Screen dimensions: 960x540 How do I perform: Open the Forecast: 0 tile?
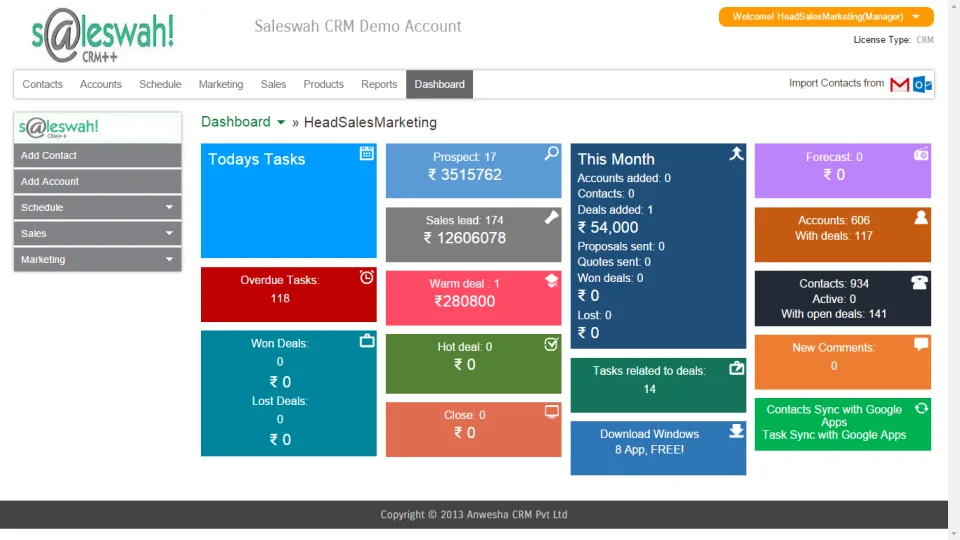coord(842,171)
